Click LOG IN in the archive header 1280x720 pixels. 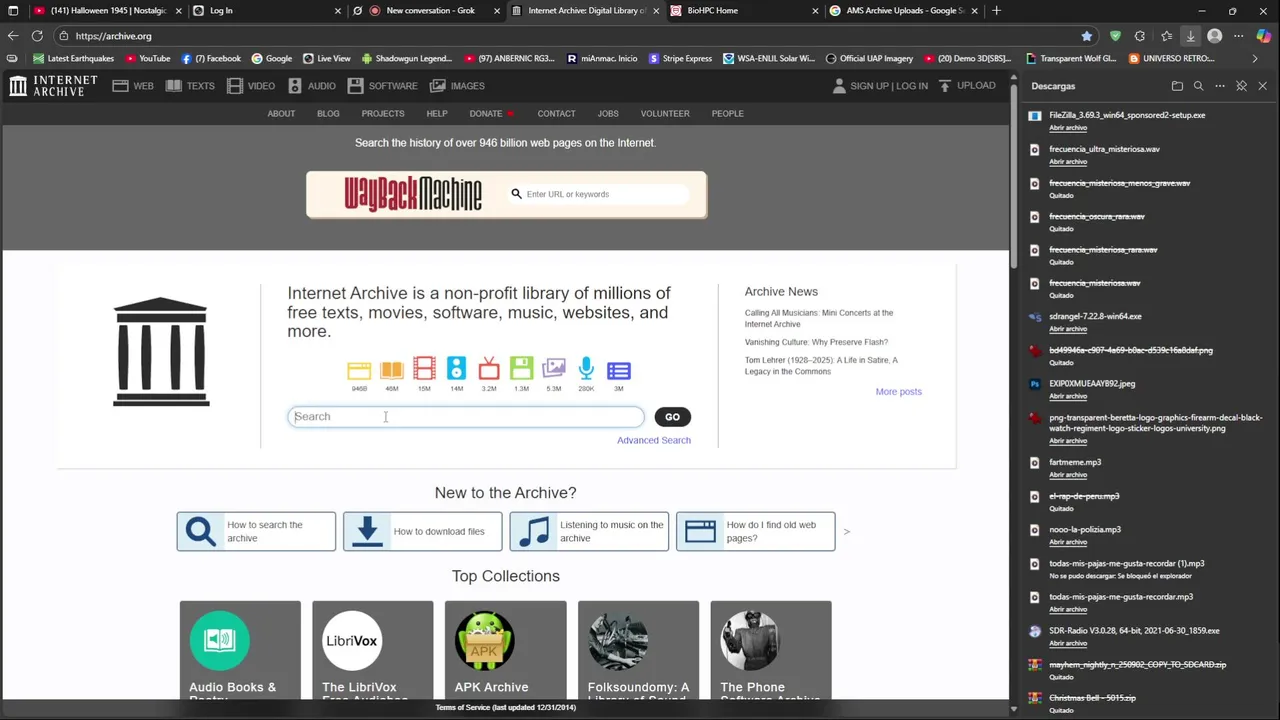click(912, 86)
